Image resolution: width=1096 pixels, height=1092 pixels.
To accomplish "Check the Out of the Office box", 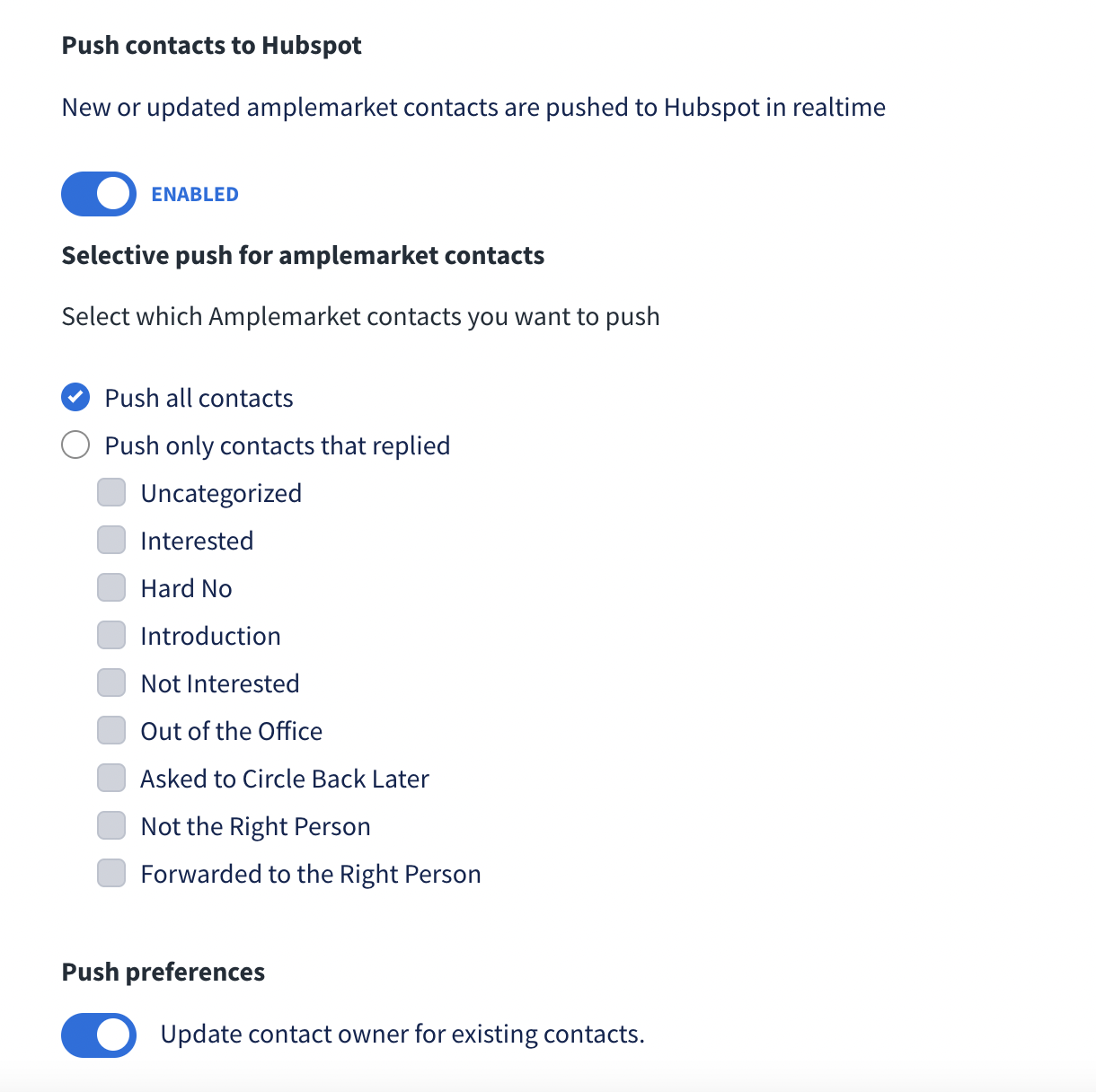I will [x=111, y=730].
